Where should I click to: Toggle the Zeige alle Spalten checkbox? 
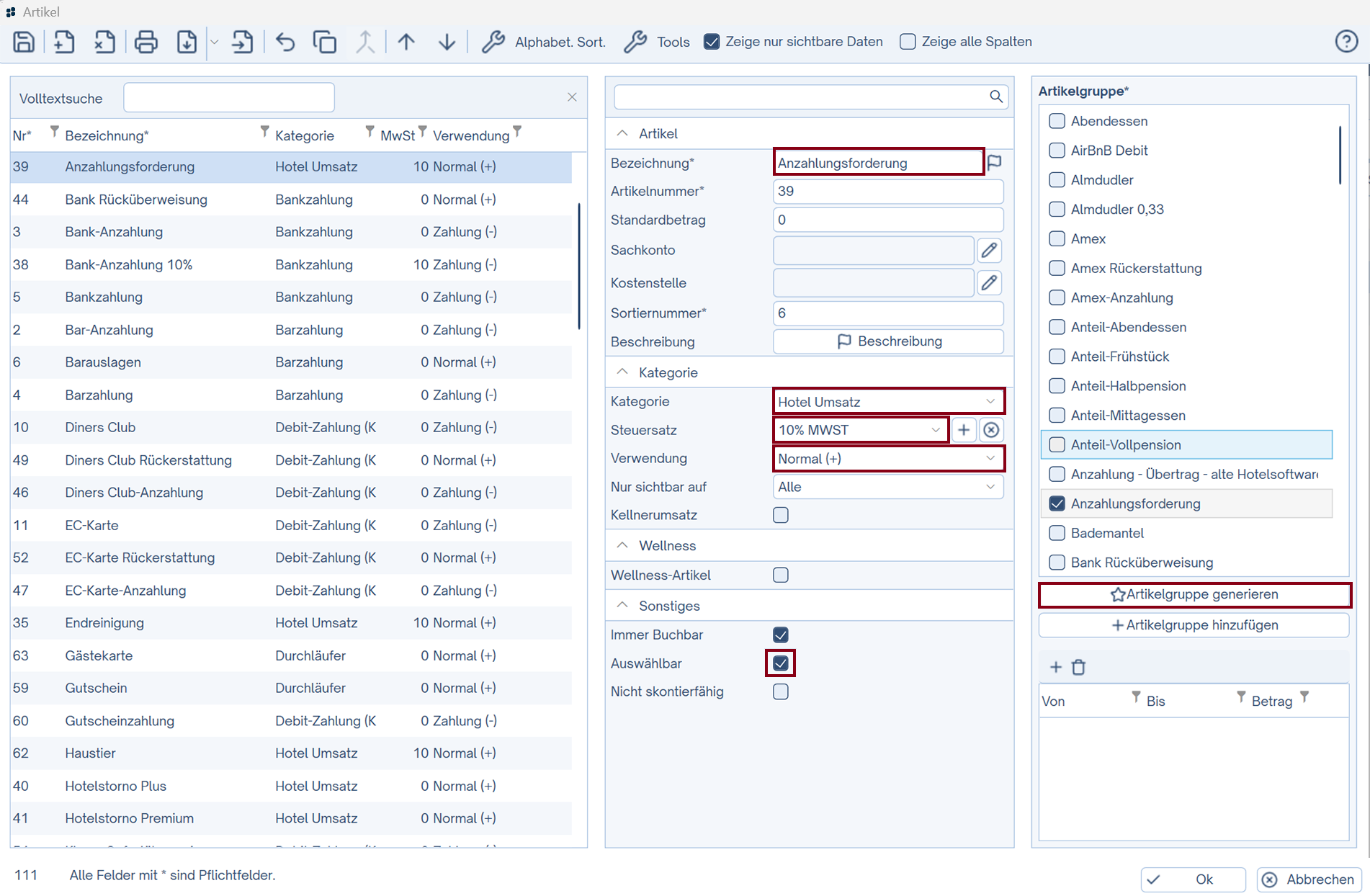point(908,42)
